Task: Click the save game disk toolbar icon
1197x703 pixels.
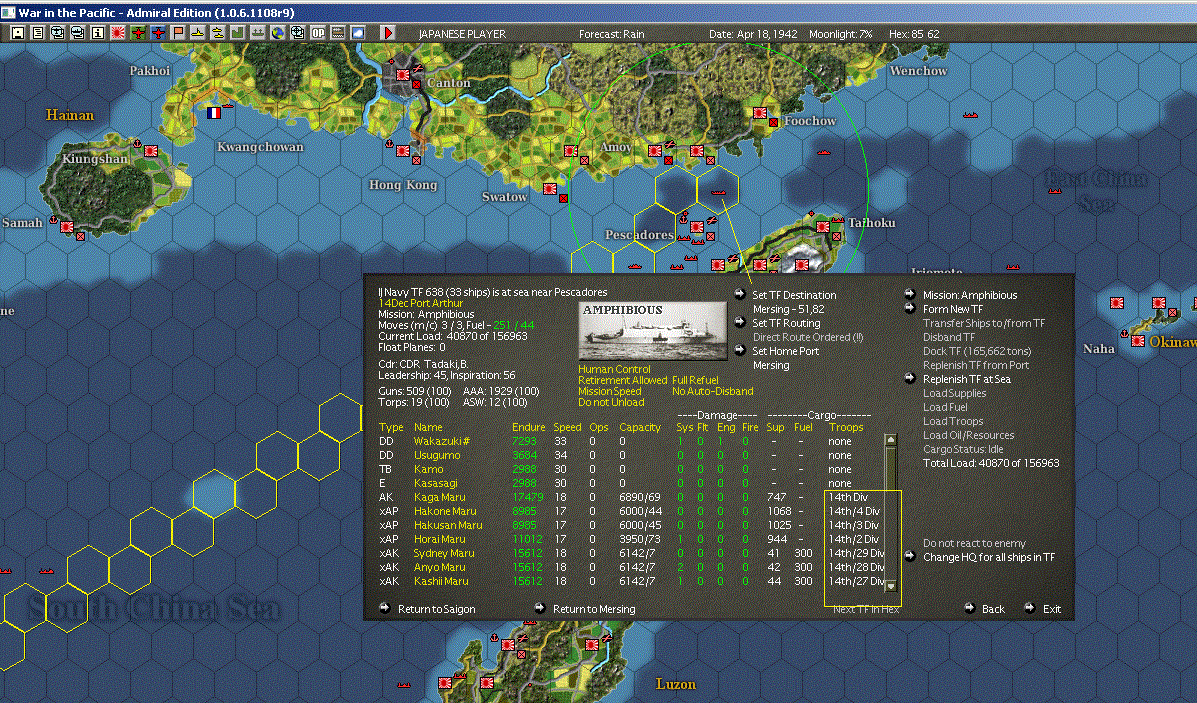Action: tap(18, 33)
